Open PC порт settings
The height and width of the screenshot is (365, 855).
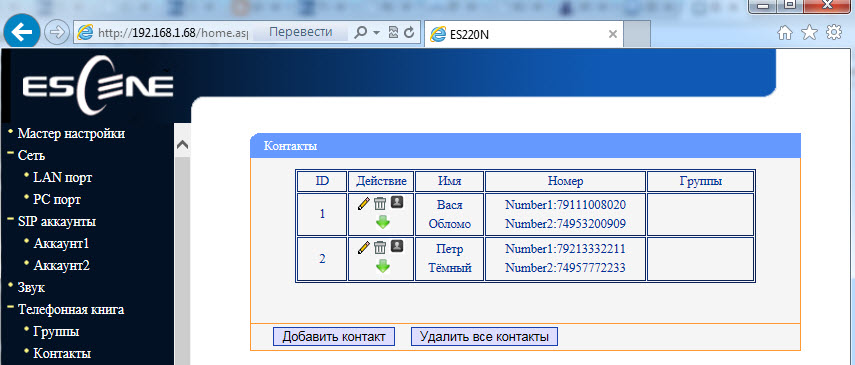[x=57, y=199]
